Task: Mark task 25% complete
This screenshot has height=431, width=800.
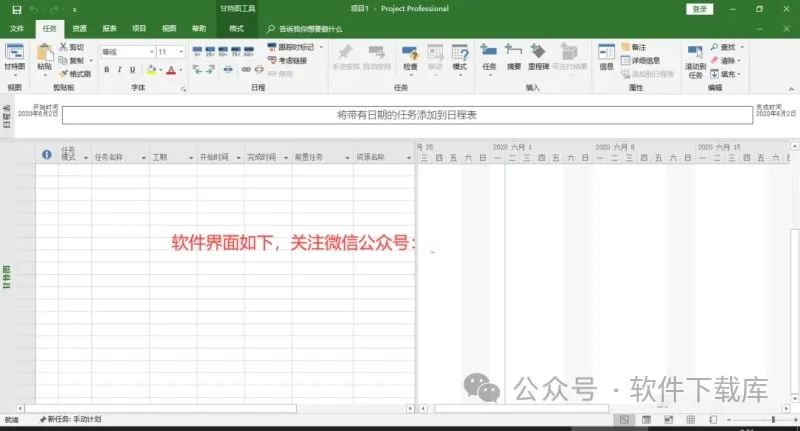Action: coord(210,51)
